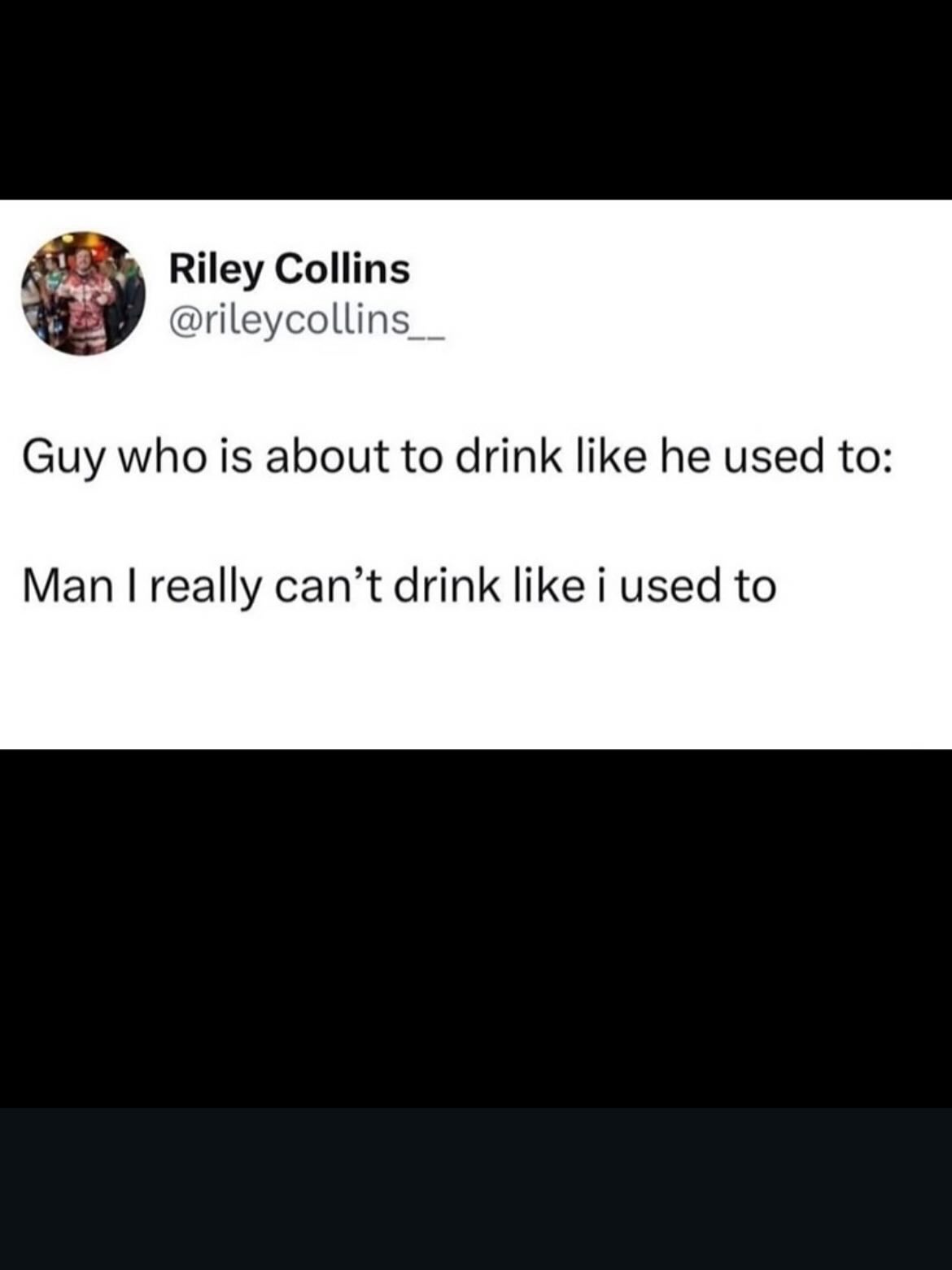The image size is (952, 1270).
Task: Click the lowercase 'i' in second line
Action: [600, 586]
